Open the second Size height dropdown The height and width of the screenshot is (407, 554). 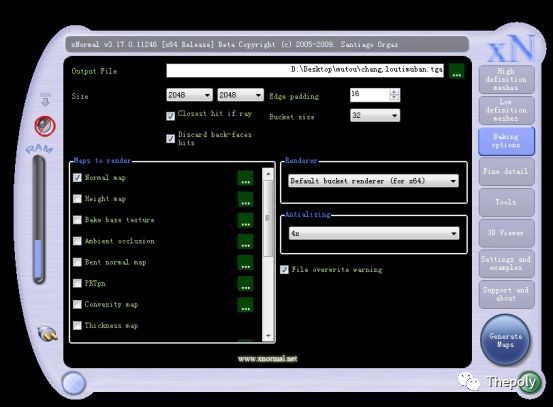[x=240, y=95]
